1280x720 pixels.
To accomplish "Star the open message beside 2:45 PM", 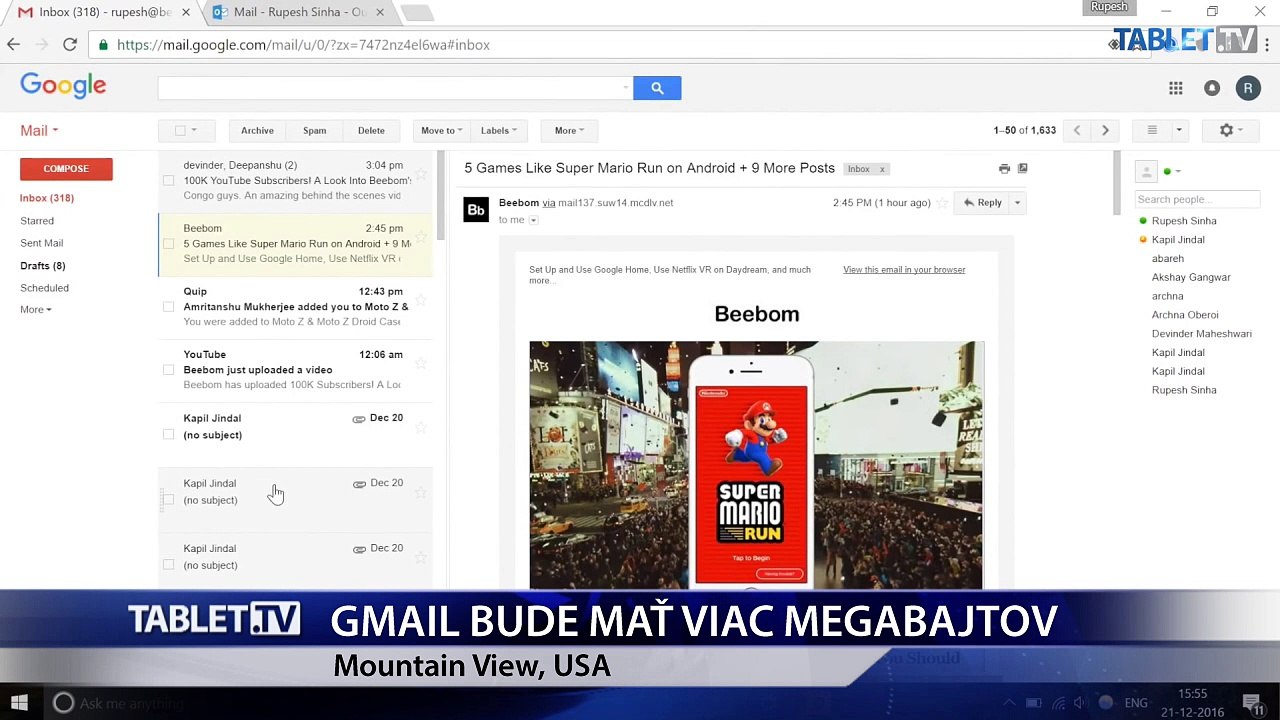I will point(942,203).
